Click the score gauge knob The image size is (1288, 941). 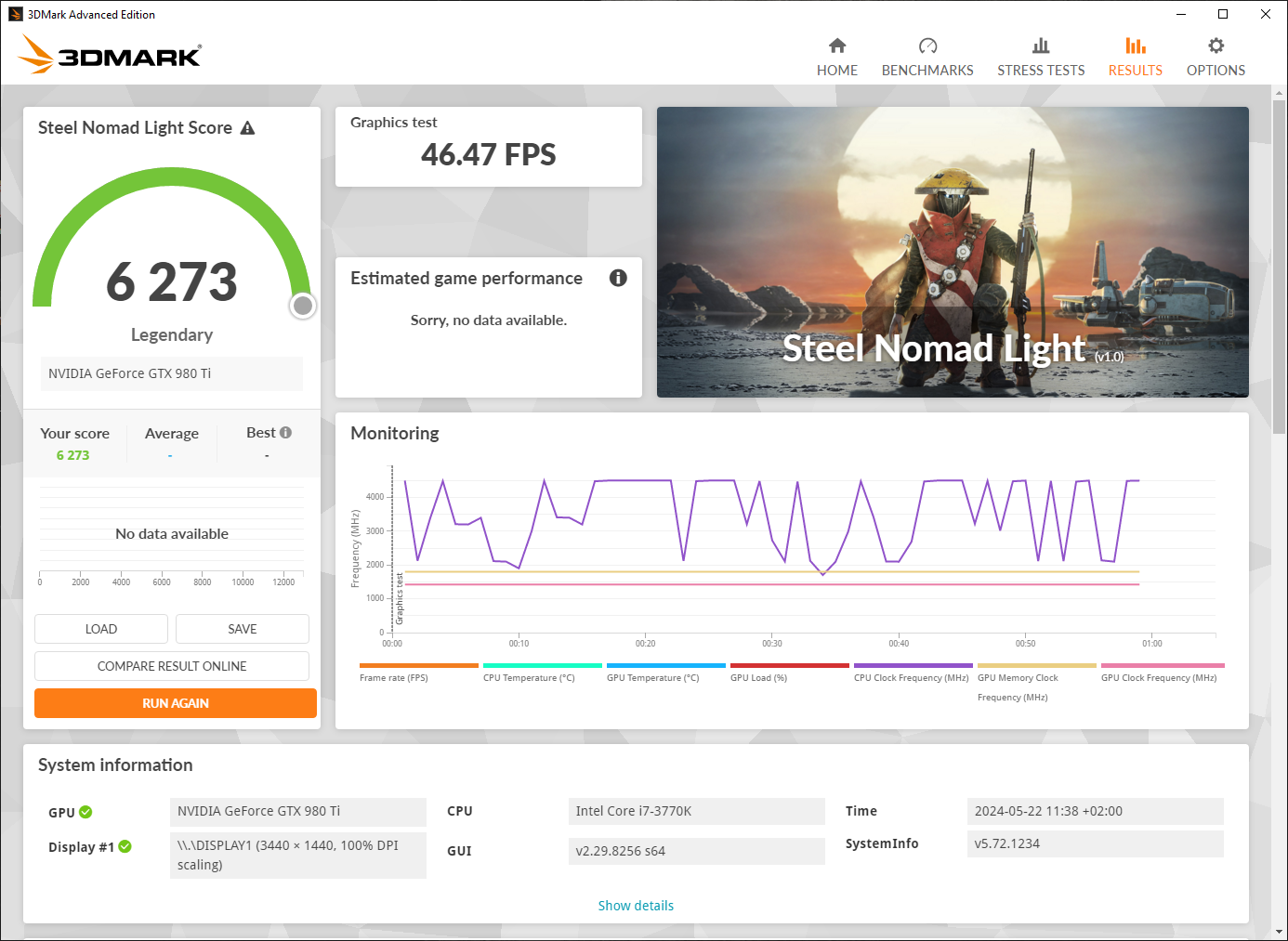303,306
